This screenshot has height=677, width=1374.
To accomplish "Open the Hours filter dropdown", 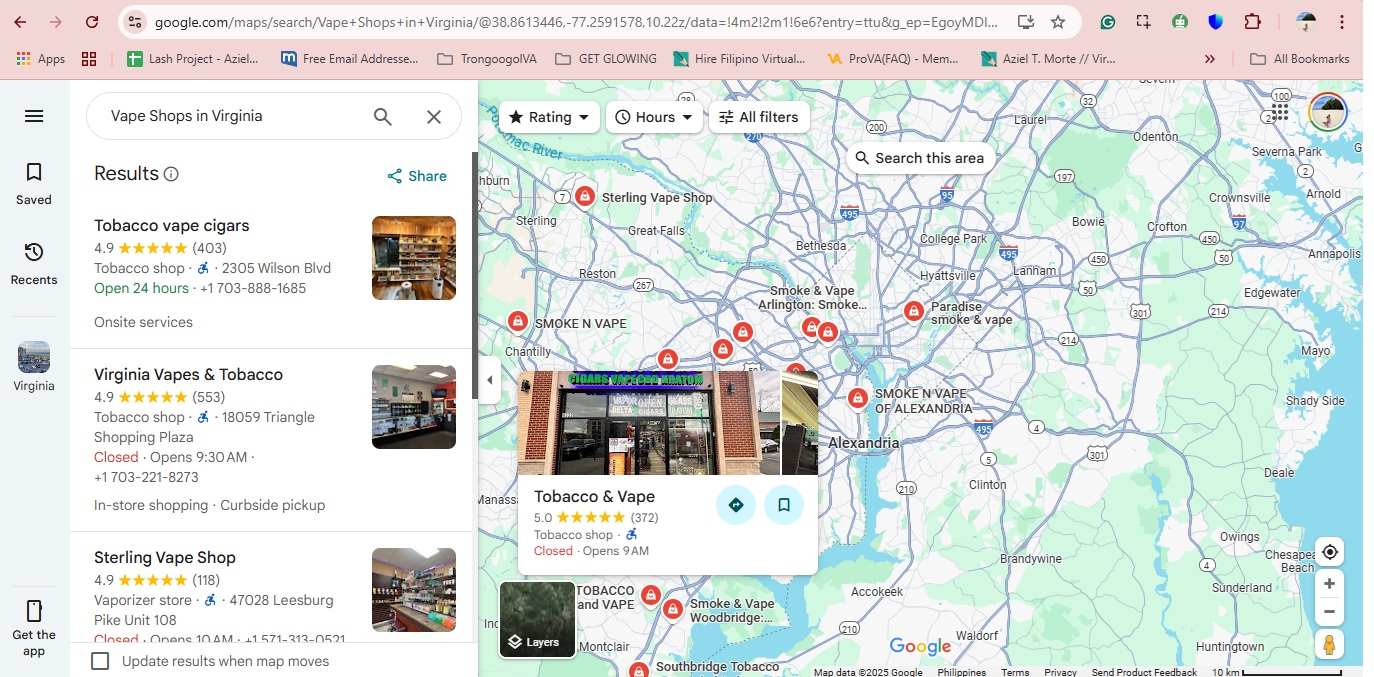I will coord(654,117).
